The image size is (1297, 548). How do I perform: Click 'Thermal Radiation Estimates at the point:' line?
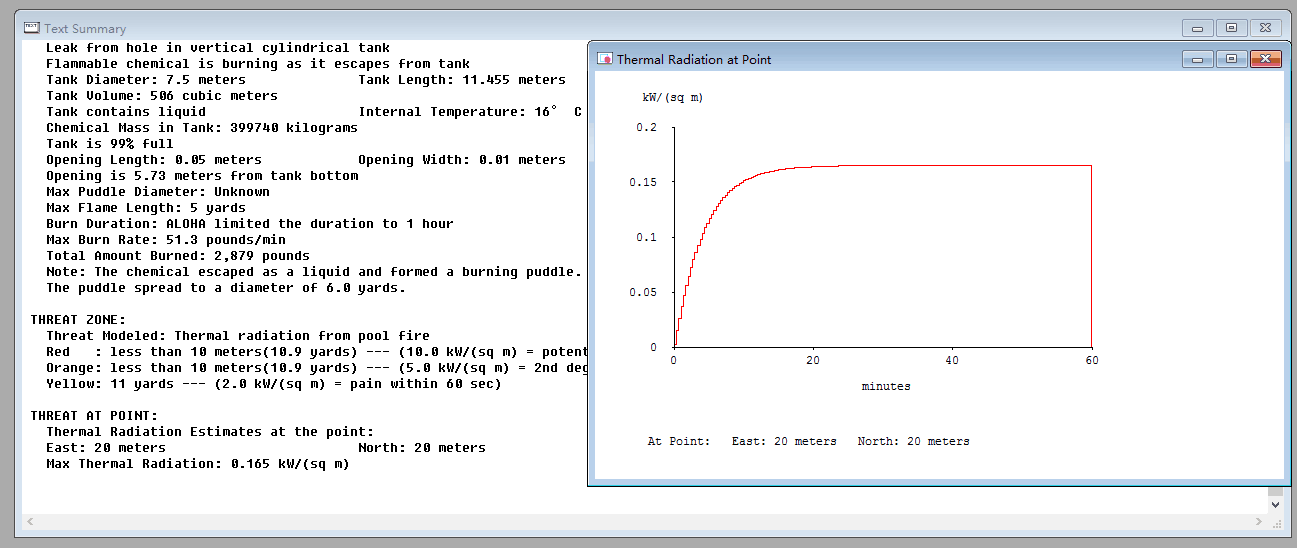point(210,432)
